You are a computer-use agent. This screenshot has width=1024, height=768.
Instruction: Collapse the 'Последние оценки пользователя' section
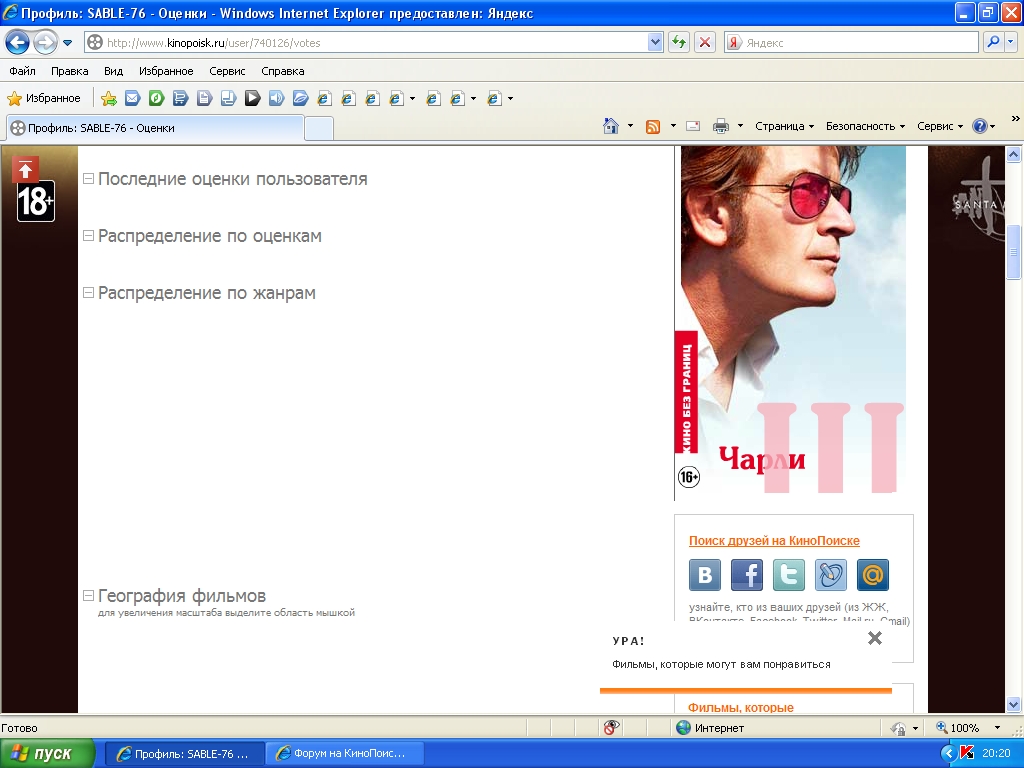[88, 179]
